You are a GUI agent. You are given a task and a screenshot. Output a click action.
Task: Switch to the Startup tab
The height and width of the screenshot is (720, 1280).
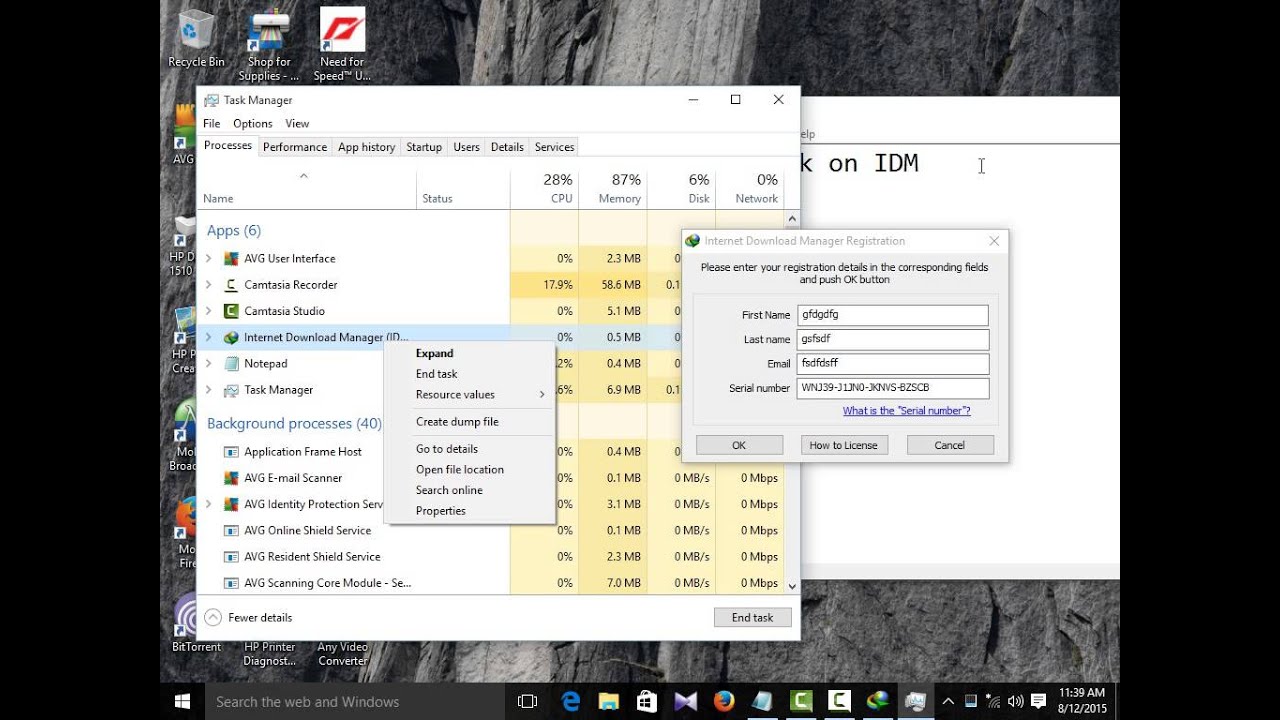424,147
